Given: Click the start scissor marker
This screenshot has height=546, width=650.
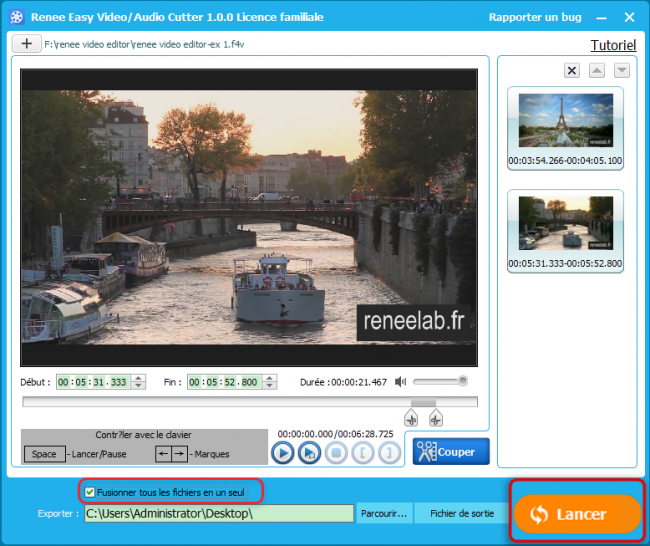Looking at the screenshot, I should [411, 418].
